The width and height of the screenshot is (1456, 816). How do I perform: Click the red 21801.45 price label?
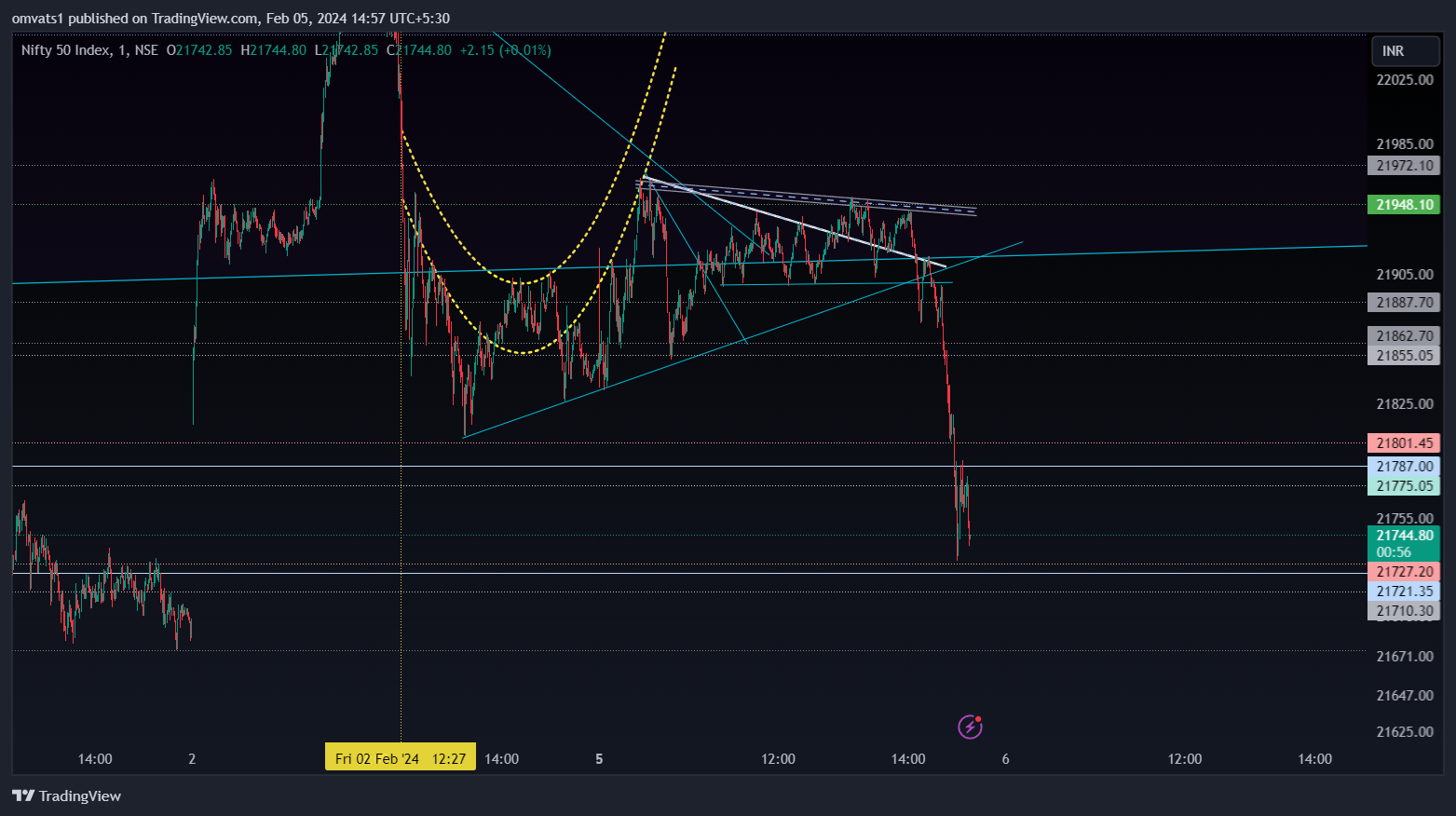pyautogui.click(x=1404, y=443)
